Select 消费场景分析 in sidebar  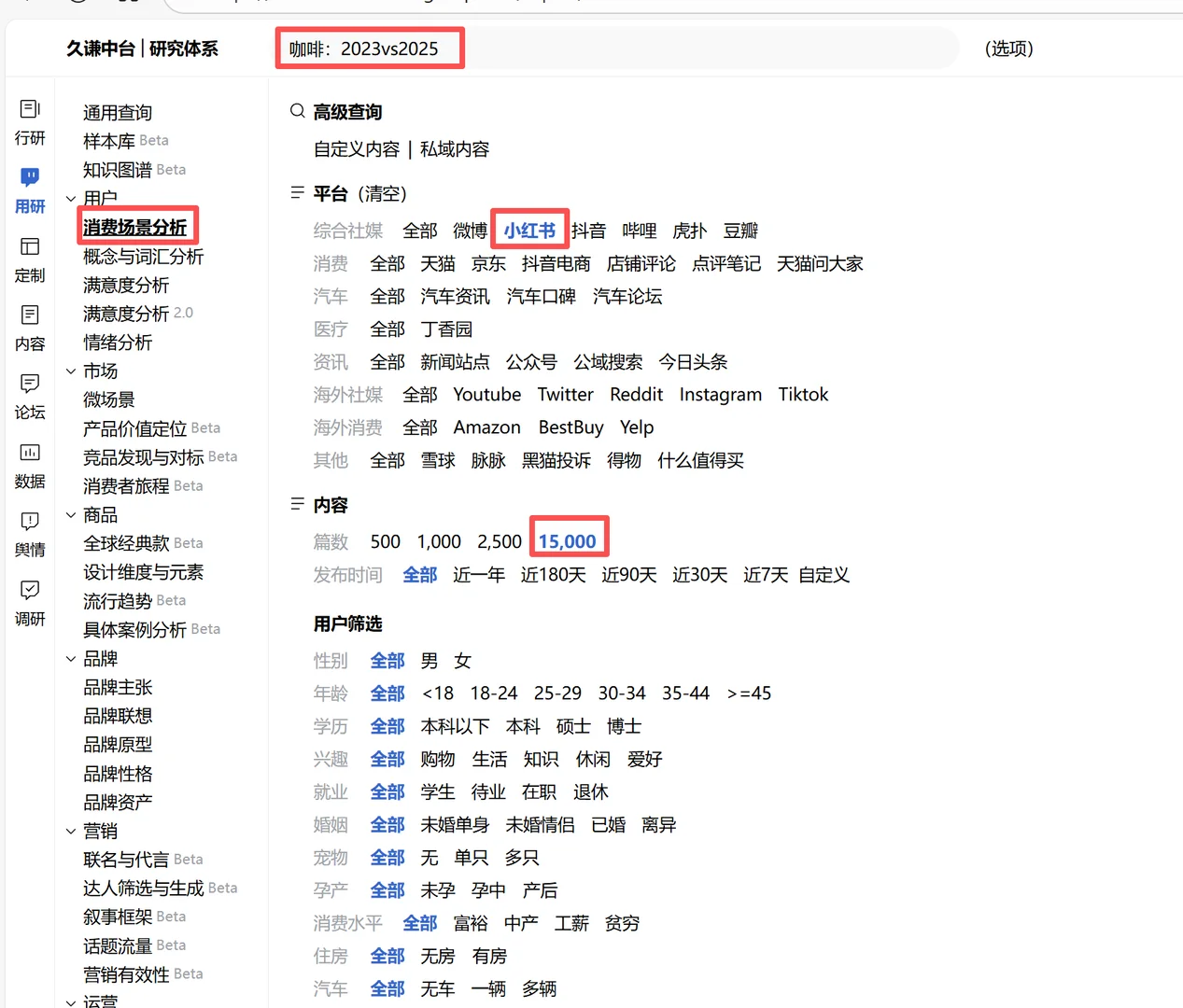coord(135,228)
